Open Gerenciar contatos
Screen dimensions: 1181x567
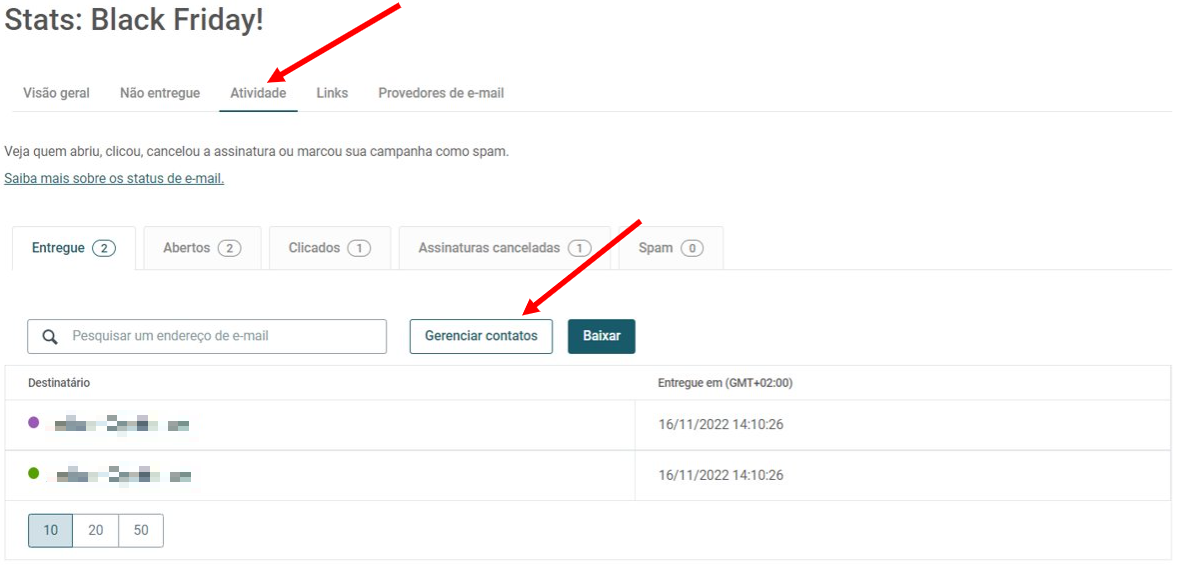tap(481, 336)
